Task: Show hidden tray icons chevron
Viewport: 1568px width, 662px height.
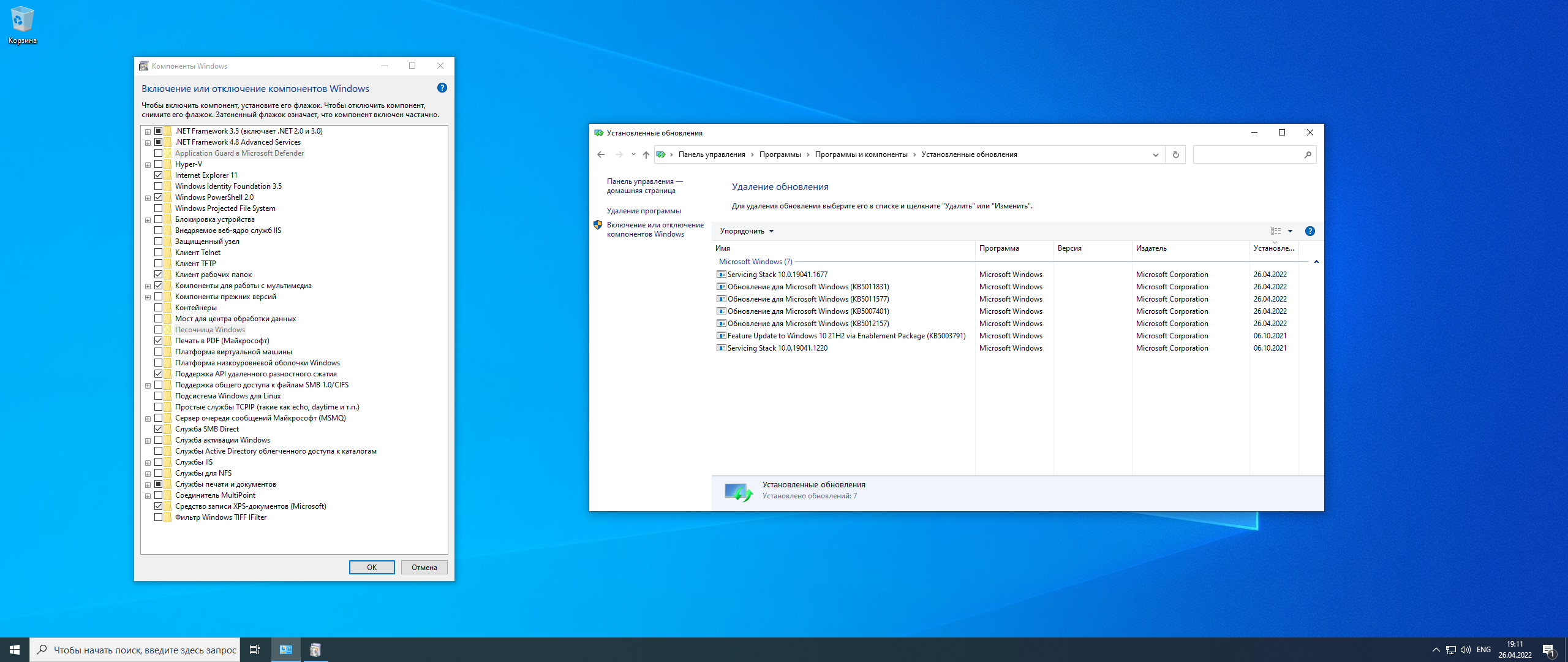Action: pos(1436,650)
